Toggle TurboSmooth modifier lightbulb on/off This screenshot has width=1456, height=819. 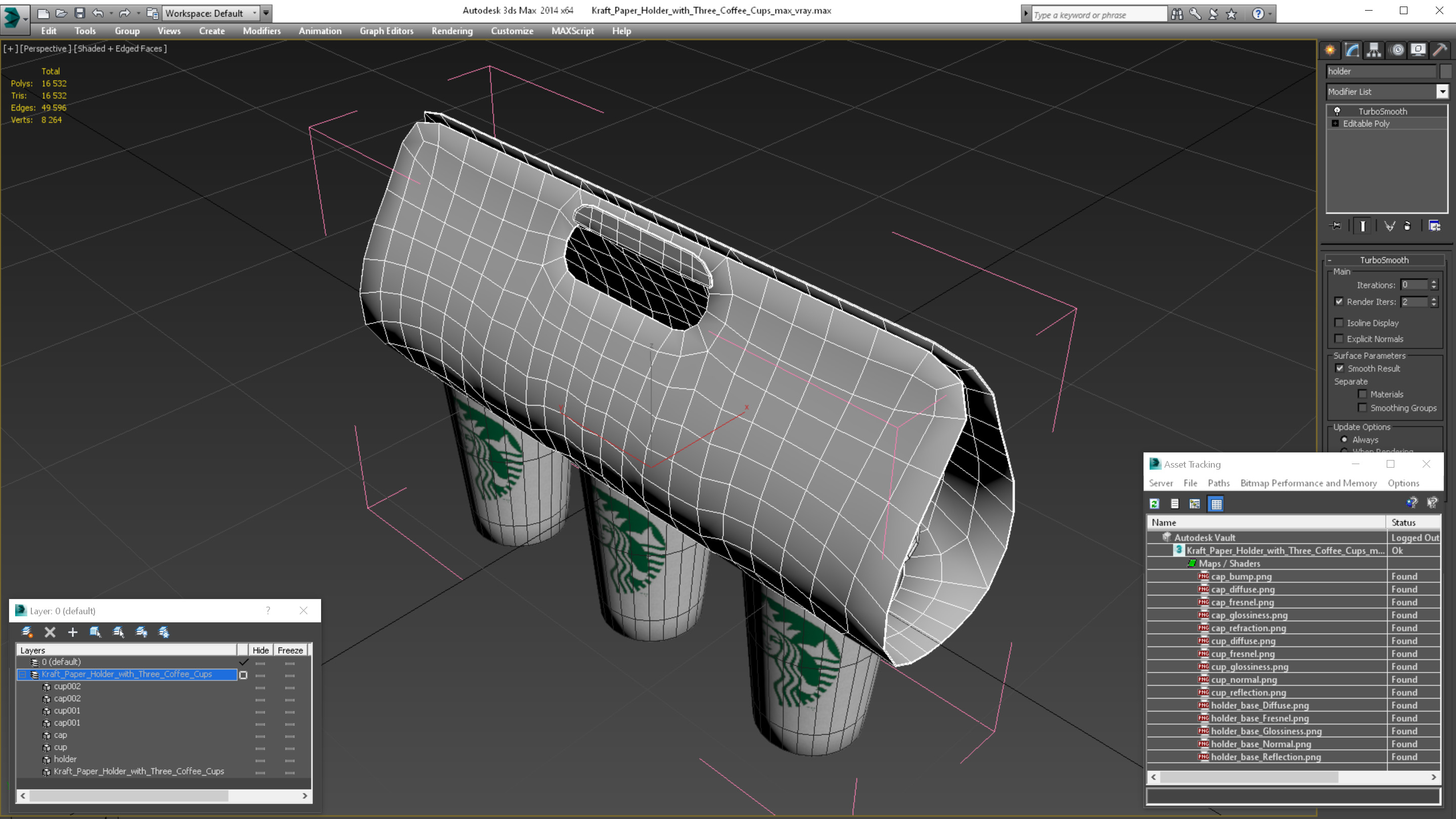pos(1337,111)
